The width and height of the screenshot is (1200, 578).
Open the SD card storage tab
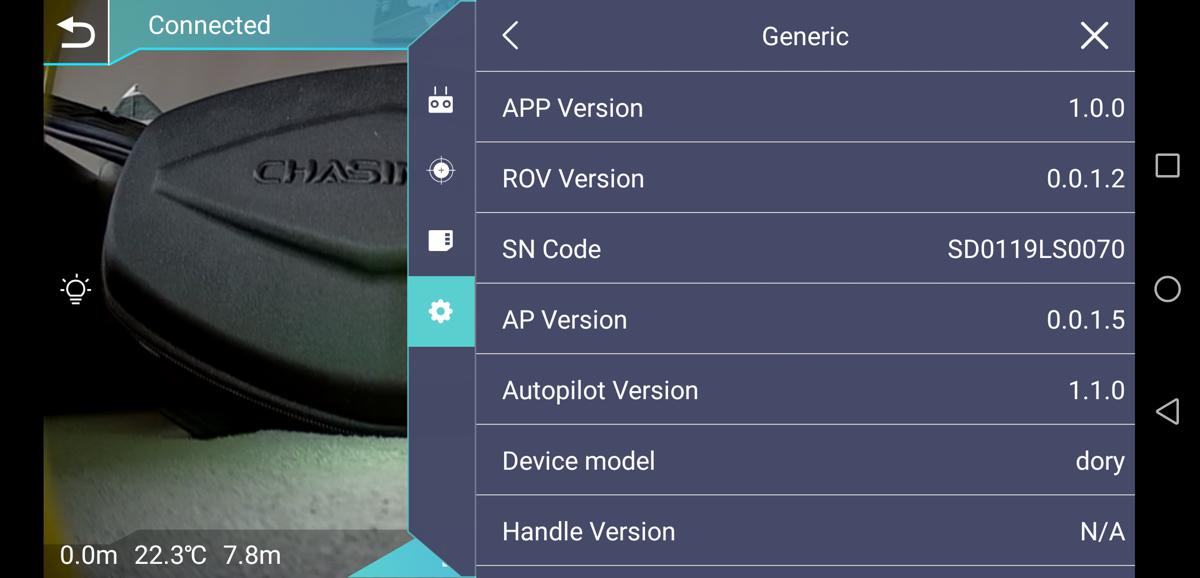pyautogui.click(x=441, y=240)
